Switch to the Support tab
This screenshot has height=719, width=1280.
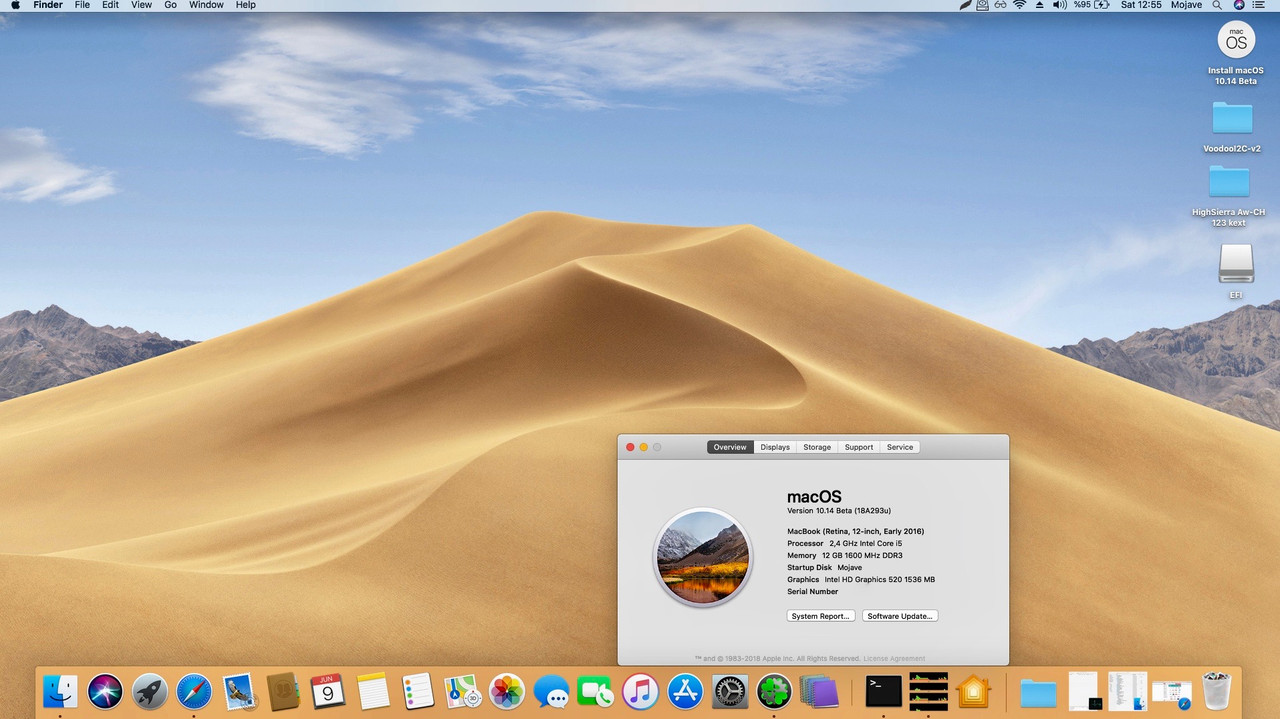pyautogui.click(x=859, y=447)
